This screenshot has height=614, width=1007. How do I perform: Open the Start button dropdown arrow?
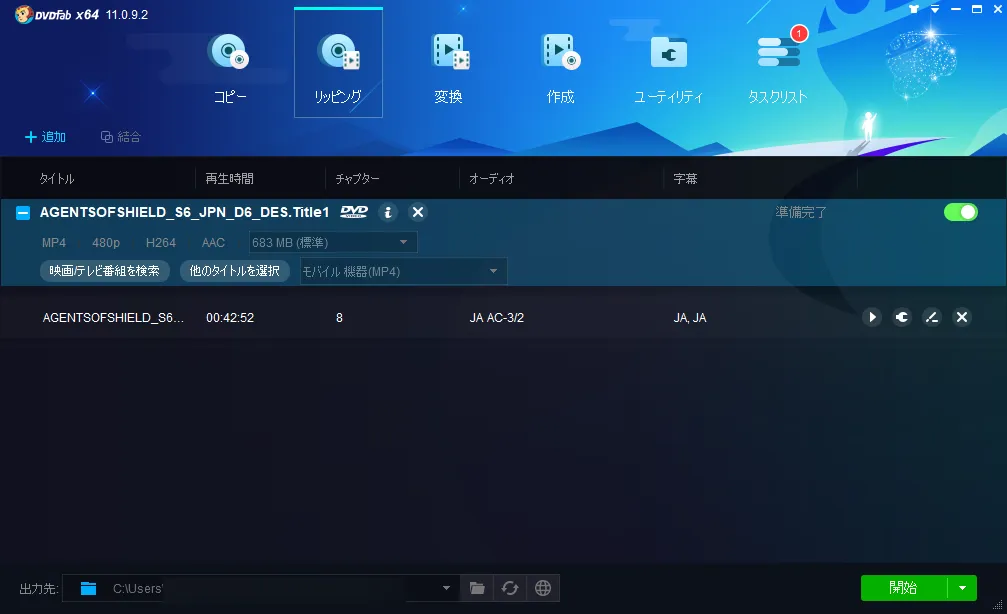coord(962,588)
